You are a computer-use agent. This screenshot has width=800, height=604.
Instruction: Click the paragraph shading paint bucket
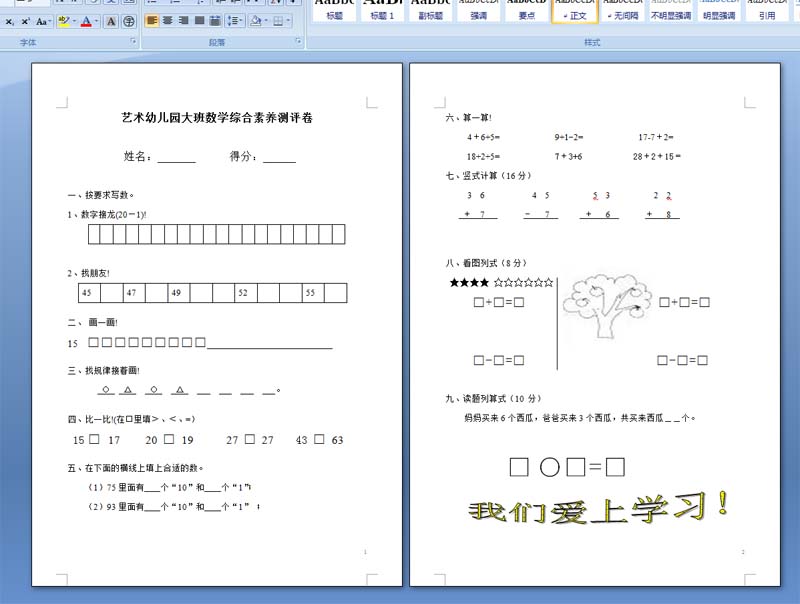(256, 21)
